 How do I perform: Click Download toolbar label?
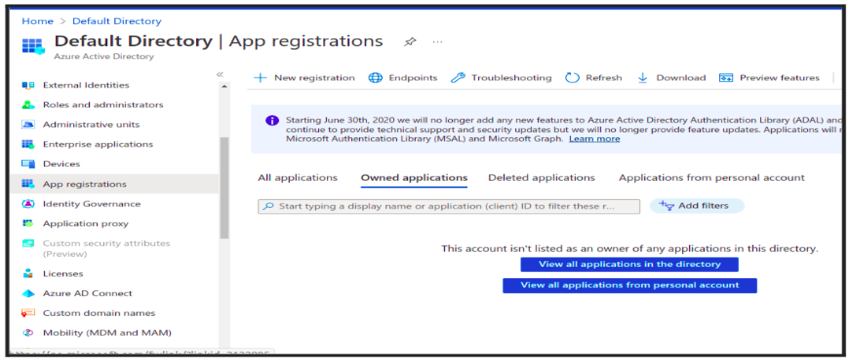[x=681, y=78]
